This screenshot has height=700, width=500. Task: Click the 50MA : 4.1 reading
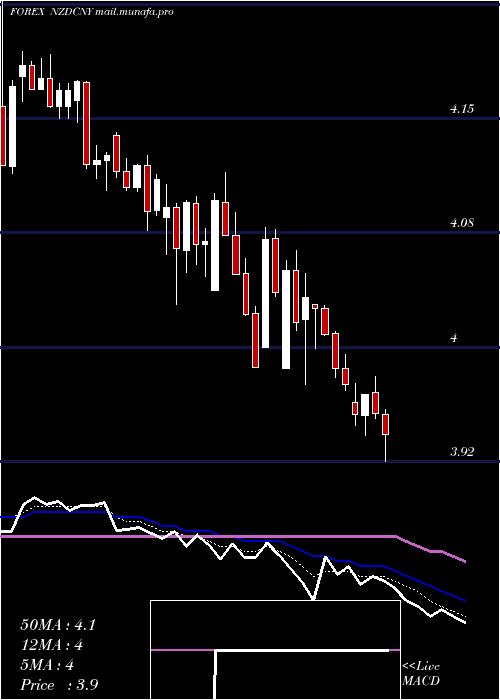click(58, 625)
